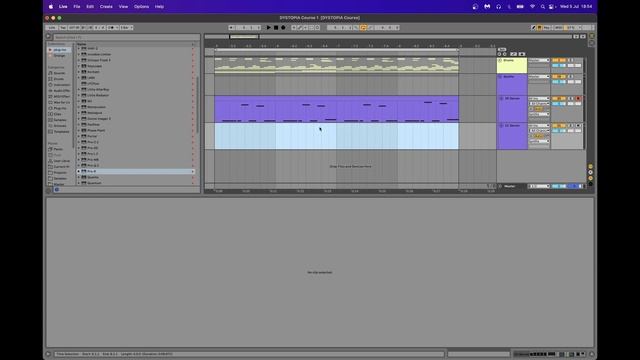Screen dimensions: 640x360
Task: Click the Set locator button
Action: coord(502,49)
